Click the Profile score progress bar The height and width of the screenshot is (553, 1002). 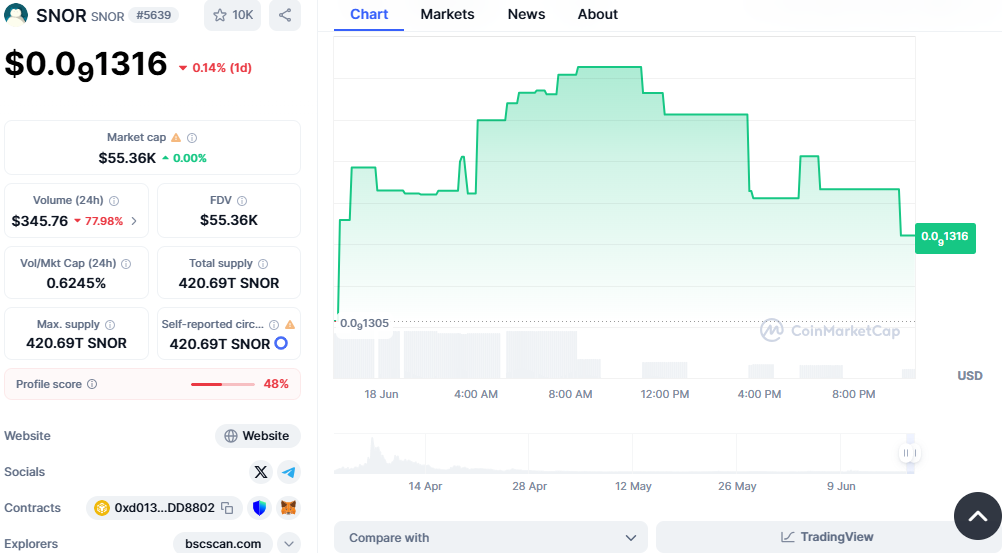[x=222, y=384]
